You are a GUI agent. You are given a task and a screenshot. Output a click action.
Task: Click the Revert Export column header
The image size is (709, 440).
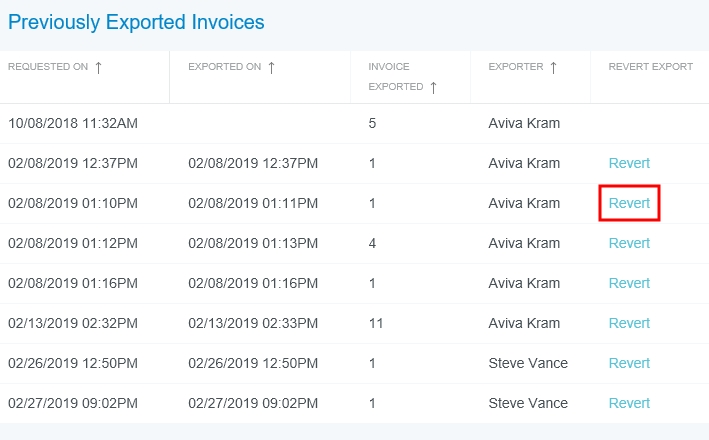[650, 67]
